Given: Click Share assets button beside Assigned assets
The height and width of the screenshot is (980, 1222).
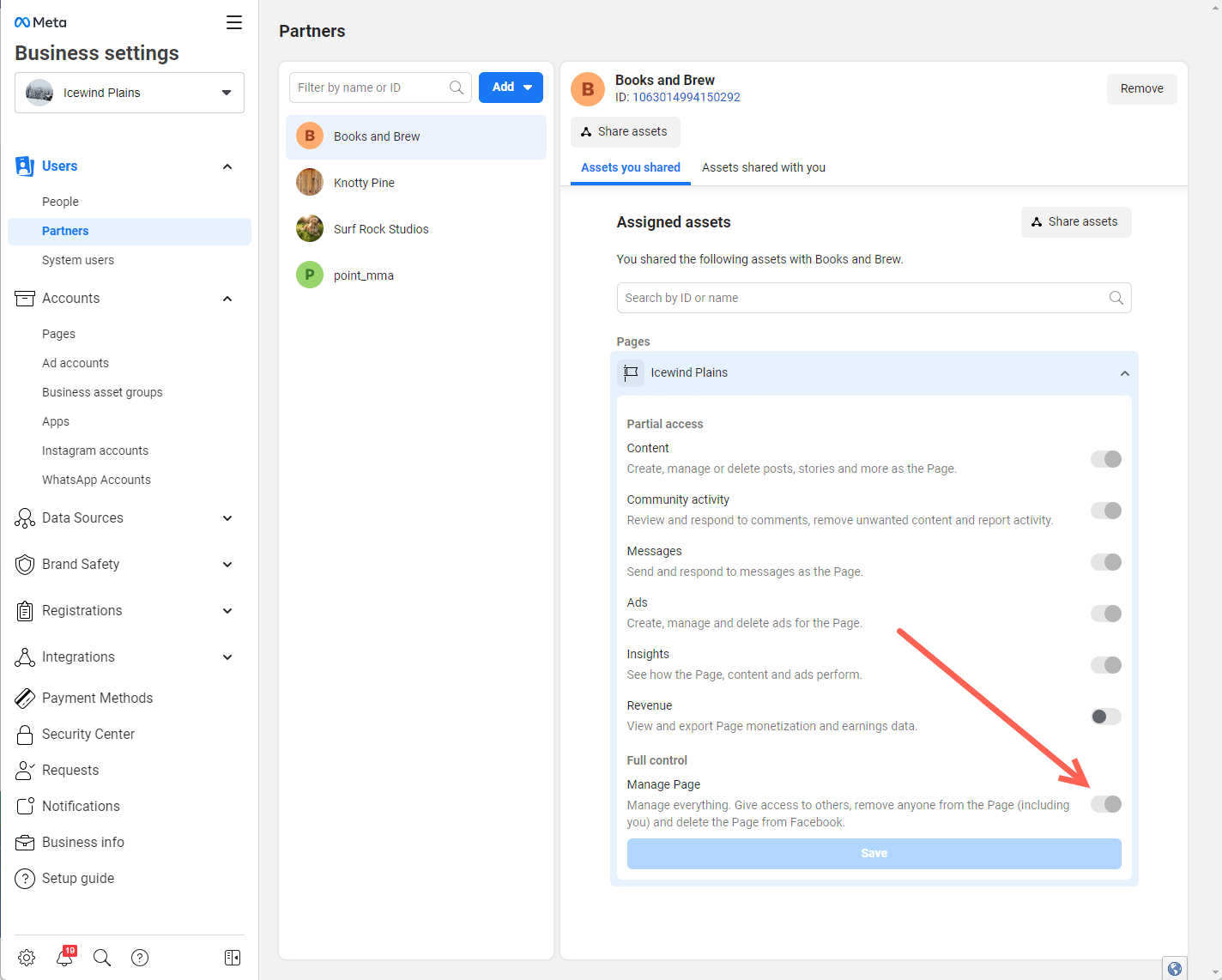Looking at the screenshot, I should coord(1076,221).
